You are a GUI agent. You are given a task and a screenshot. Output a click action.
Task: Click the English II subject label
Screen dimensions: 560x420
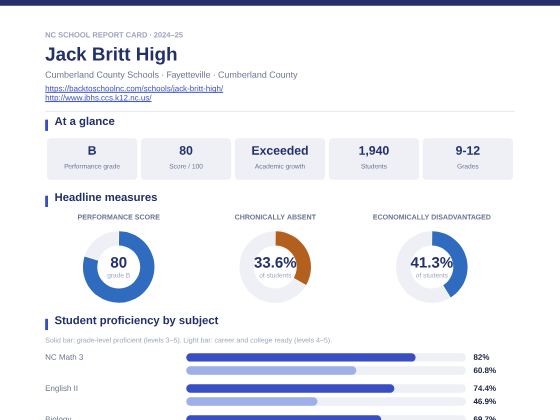coord(61,388)
